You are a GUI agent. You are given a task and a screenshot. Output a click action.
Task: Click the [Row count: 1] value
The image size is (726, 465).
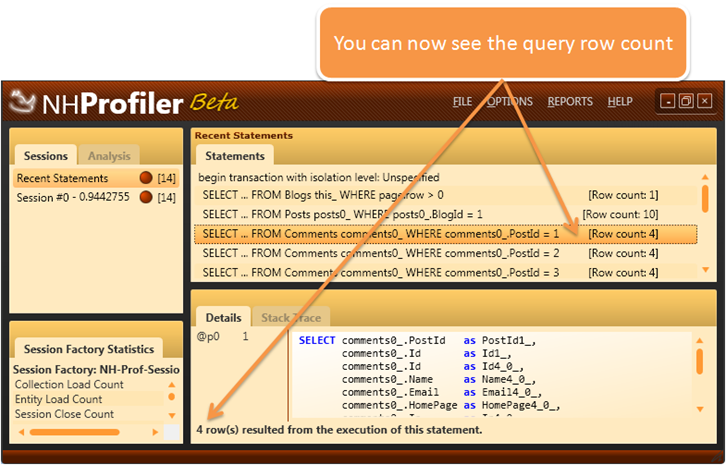tap(623, 195)
